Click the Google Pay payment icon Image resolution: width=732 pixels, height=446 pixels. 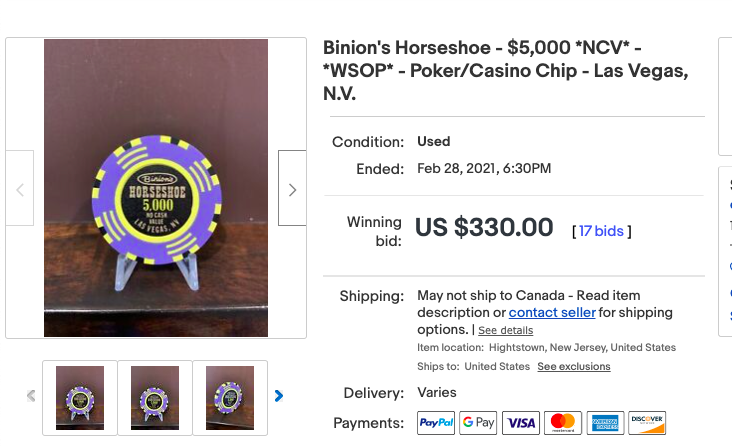tap(478, 423)
